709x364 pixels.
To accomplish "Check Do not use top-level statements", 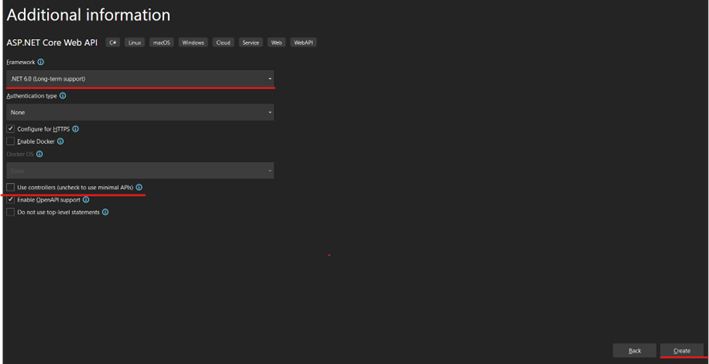I will 10,212.
